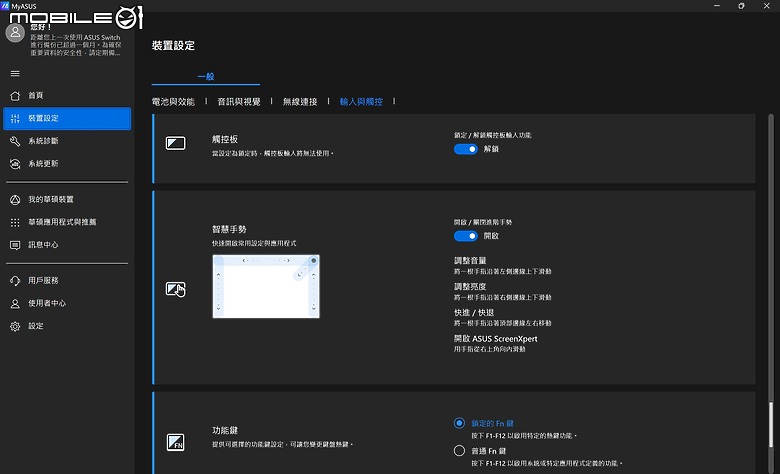
Task: Click the touchpad gesture illustration thumbnail
Action: [266, 286]
